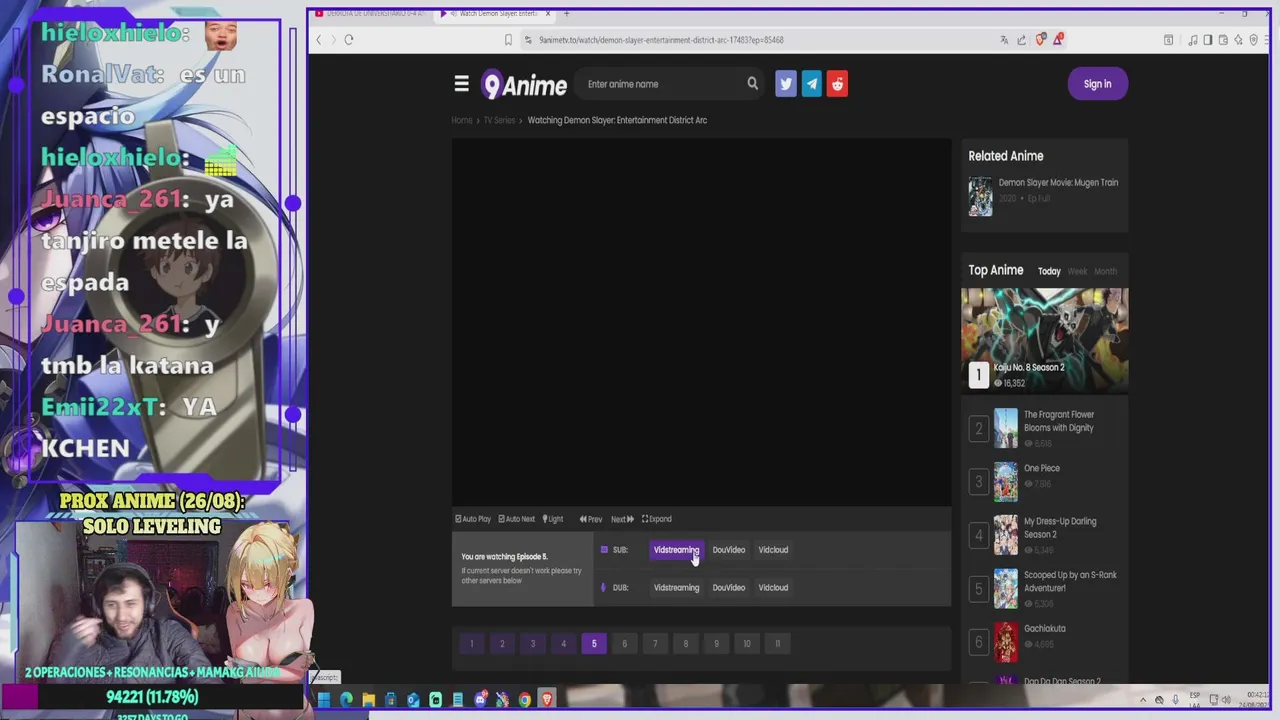Select DUB Vidcloud server
Image resolution: width=1280 pixels, height=720 pixels.
click(x=773, y=588)
